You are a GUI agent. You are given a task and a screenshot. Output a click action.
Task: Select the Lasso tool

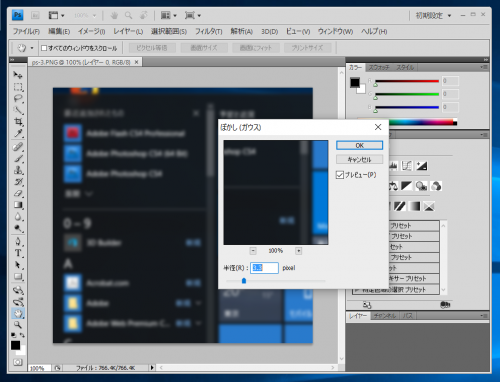click(18, 98)
